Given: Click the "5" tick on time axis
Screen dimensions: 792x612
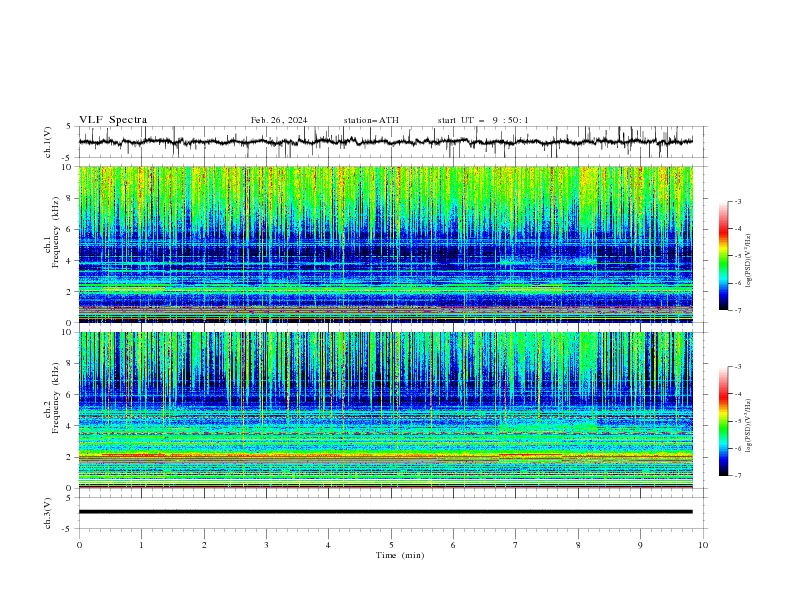Looking at the screenshot, I should tap(391, 545).
